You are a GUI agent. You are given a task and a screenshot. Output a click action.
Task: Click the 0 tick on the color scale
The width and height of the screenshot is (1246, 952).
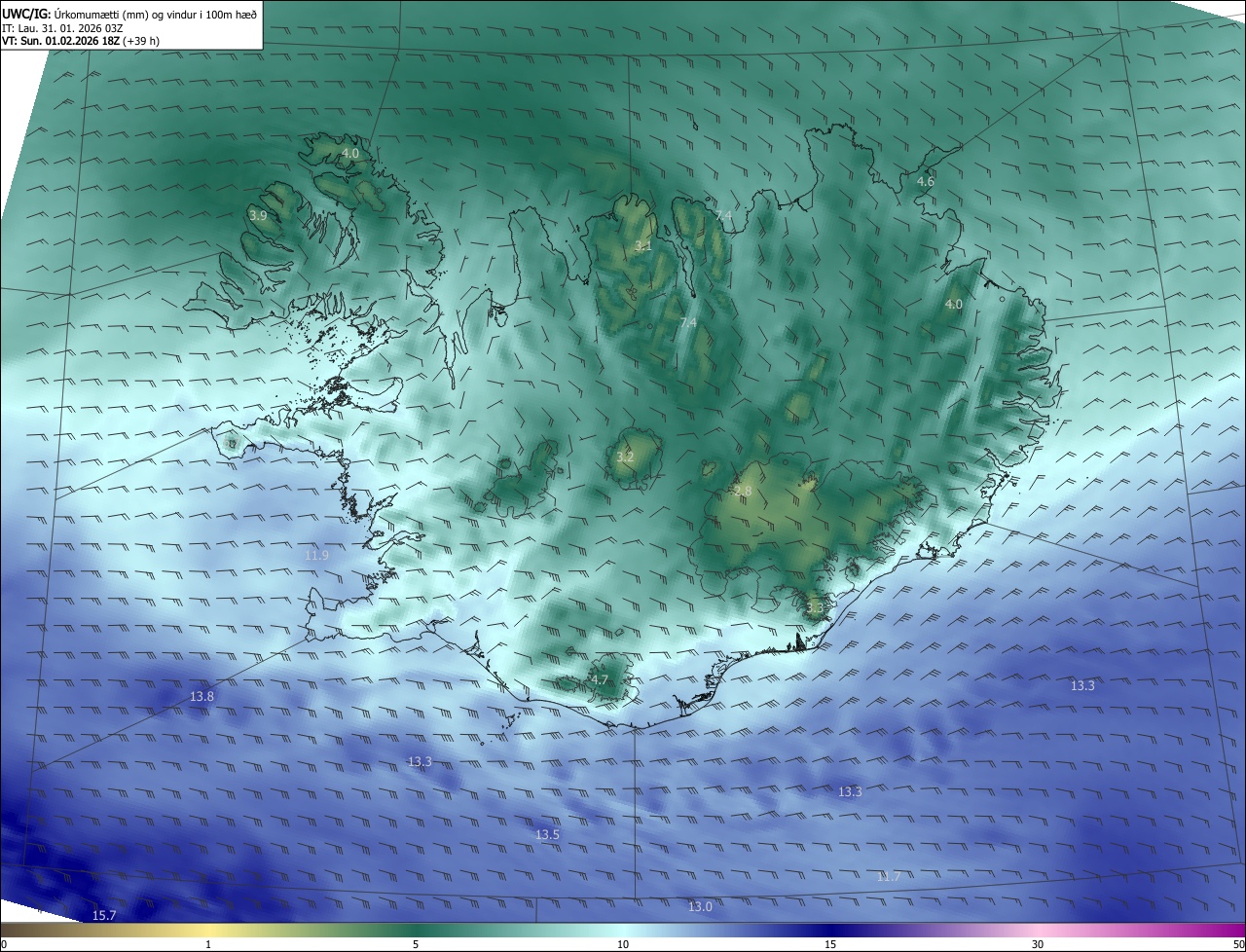pyautogui.click(x=4, y=944)
